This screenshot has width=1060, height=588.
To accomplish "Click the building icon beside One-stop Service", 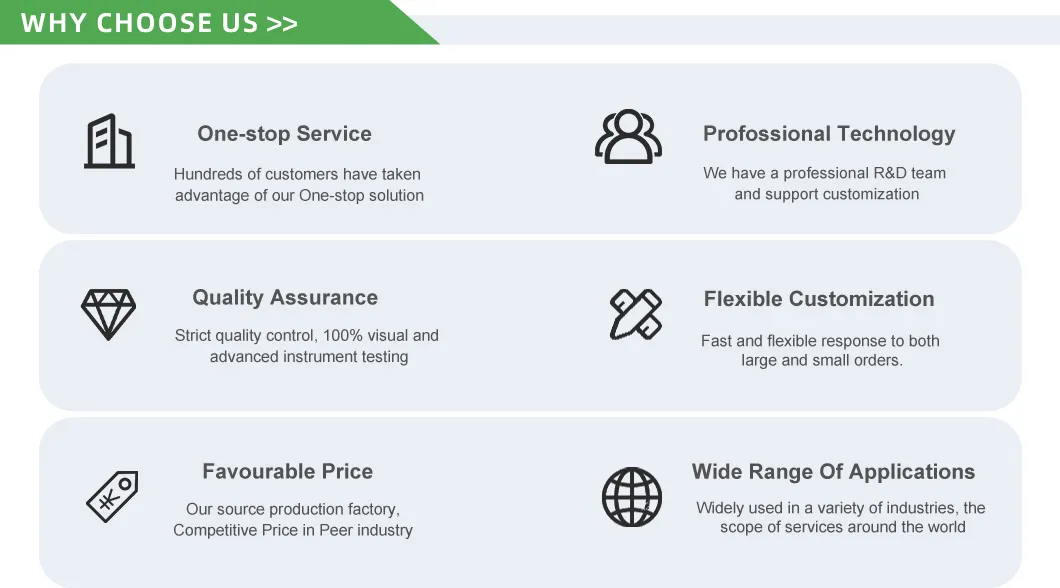I will [109, 141].
